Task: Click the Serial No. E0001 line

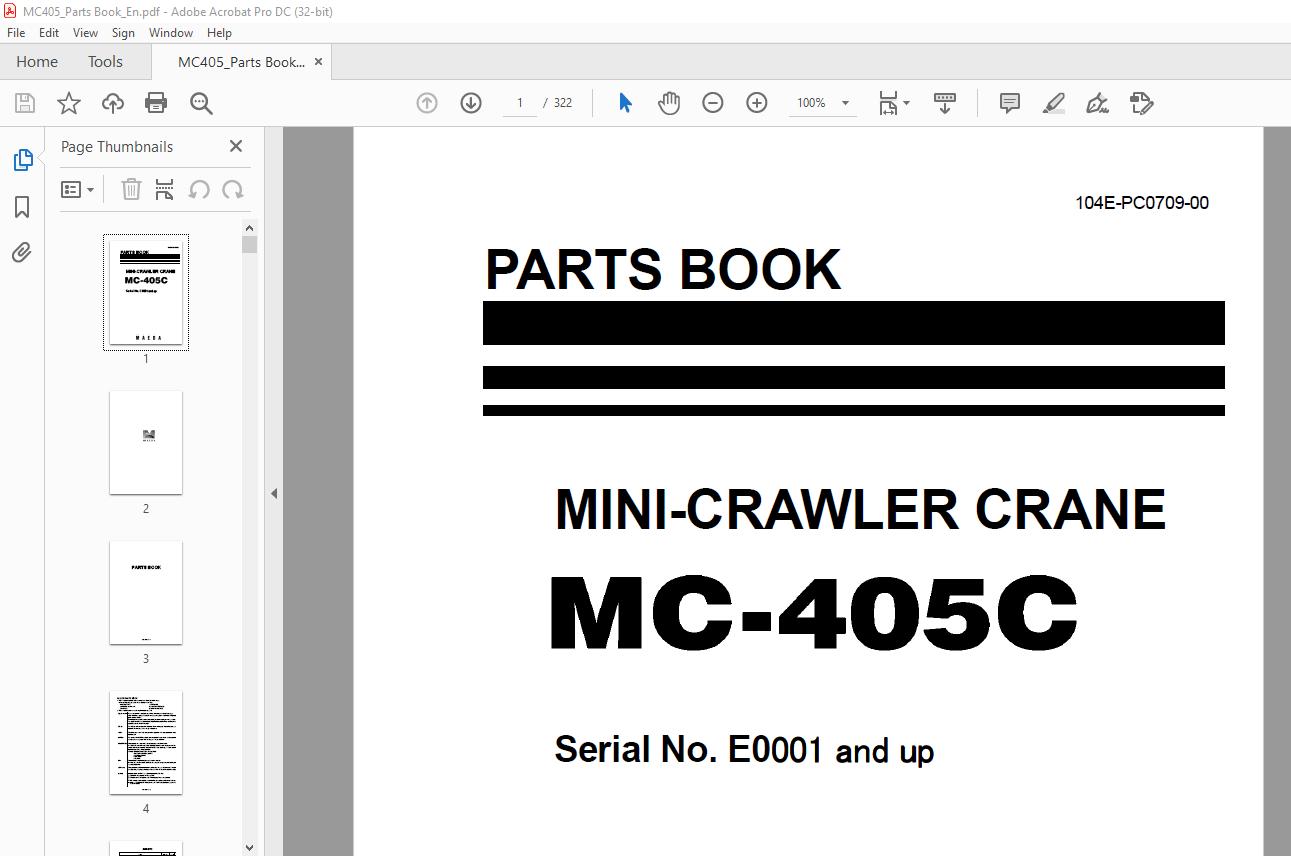Action: (x=744, y=749)
